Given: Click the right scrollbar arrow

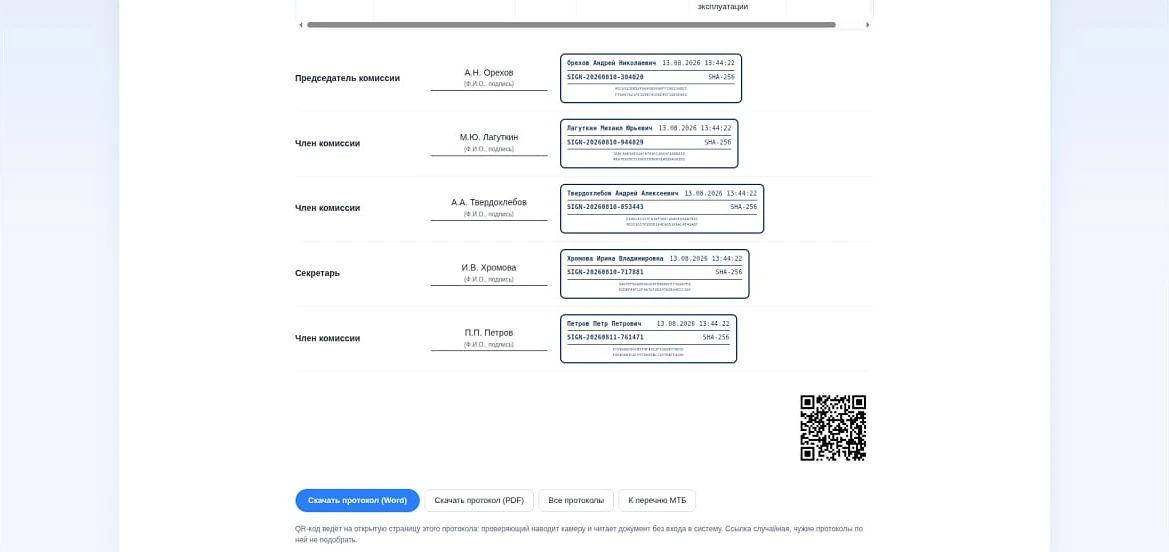Looking at the screenshot, I should (x=867, y=25).
